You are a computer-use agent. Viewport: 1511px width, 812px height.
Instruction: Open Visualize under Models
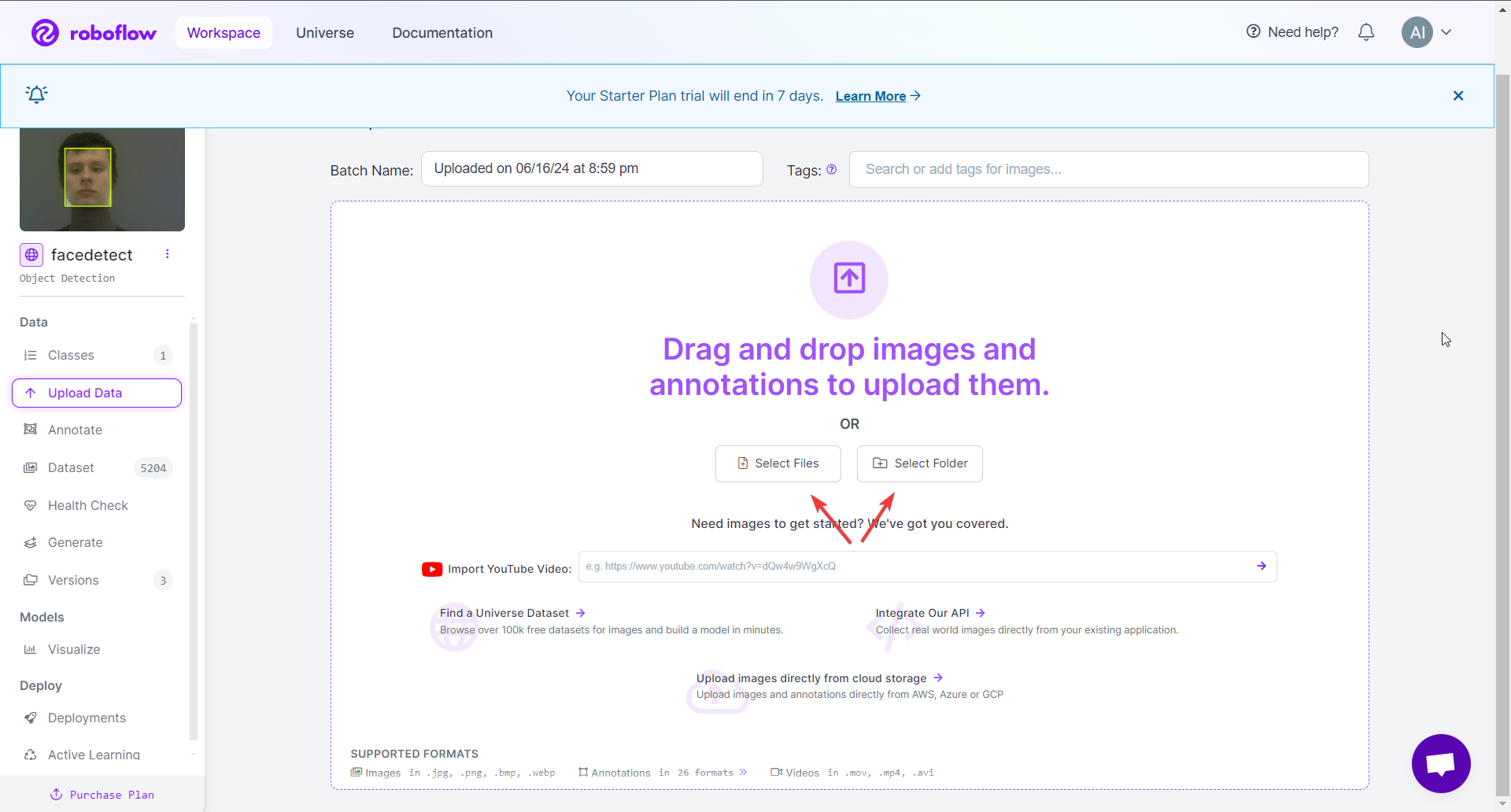pyautogui.click(x=73, y=649)
